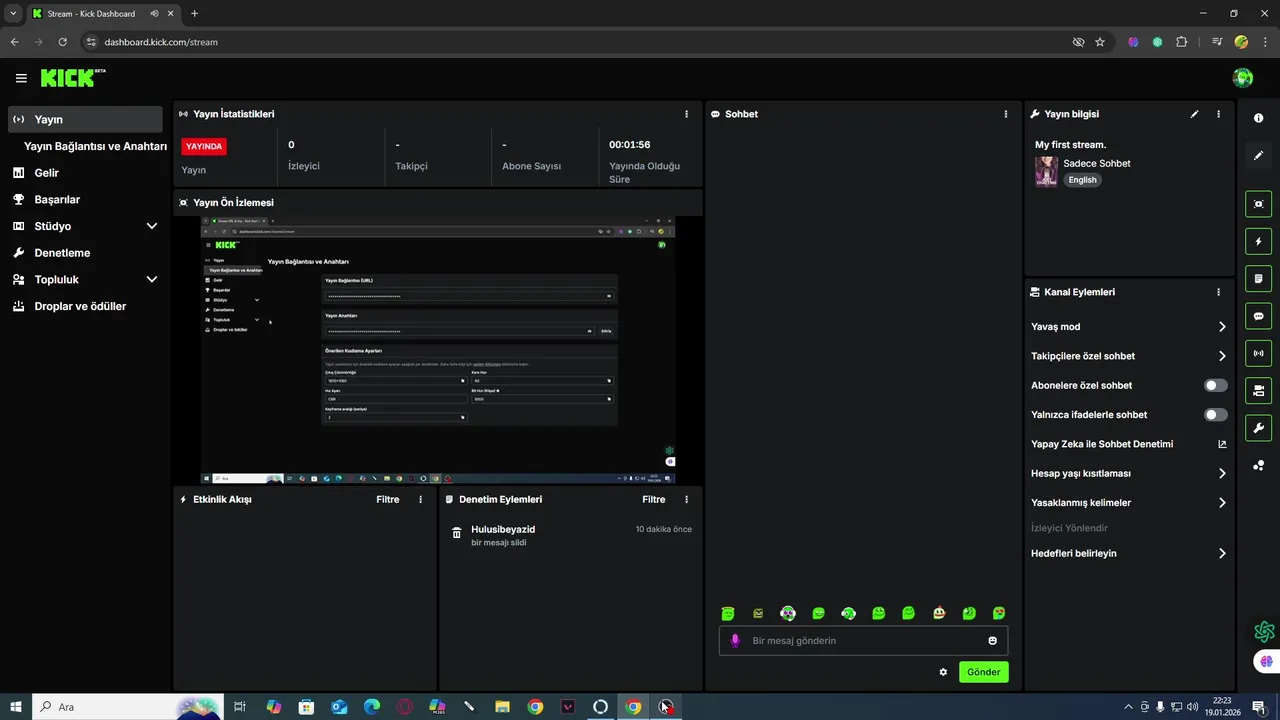Click the Sadece Sohbet category thumbnail
Image resolution: width=1280 pixels, height=720 pixels.
pos(1046,171)
